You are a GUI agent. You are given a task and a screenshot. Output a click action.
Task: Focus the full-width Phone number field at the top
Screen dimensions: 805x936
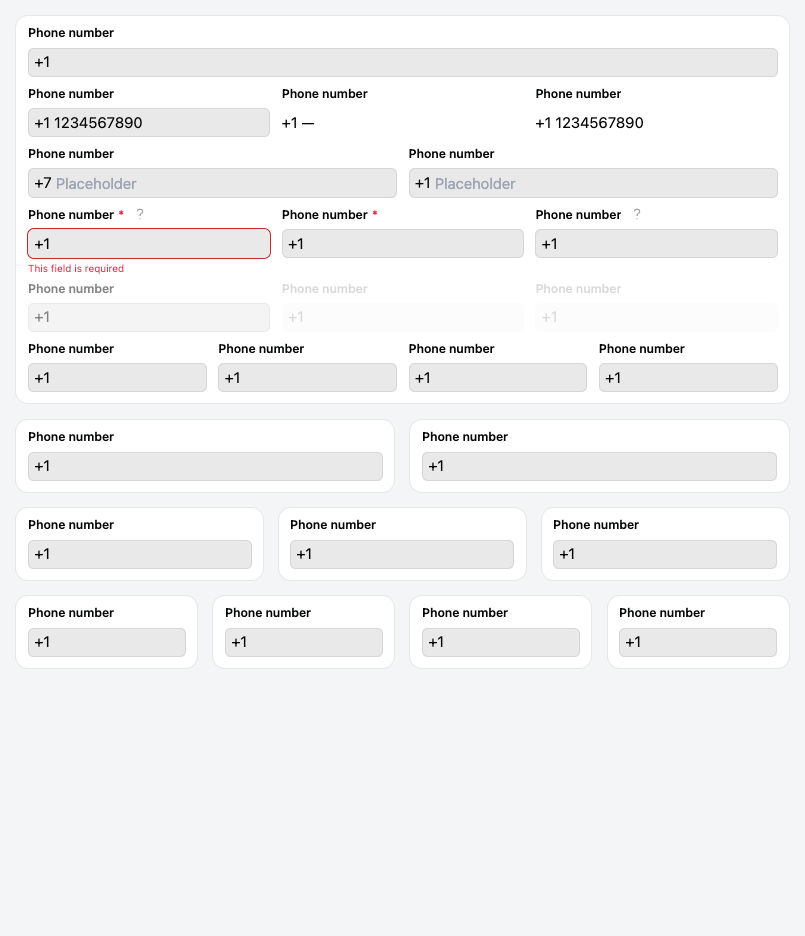tap(402, 62)
